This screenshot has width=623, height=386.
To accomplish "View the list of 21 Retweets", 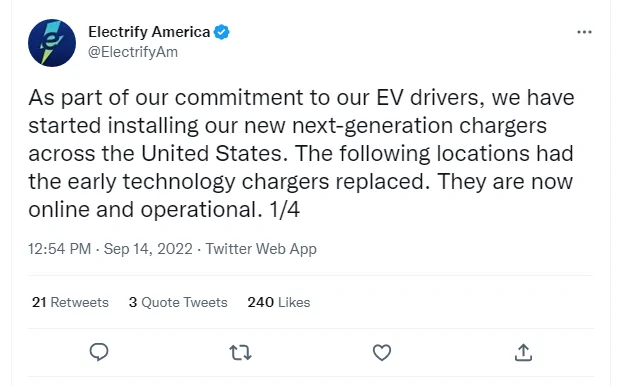I will point(70,303).
